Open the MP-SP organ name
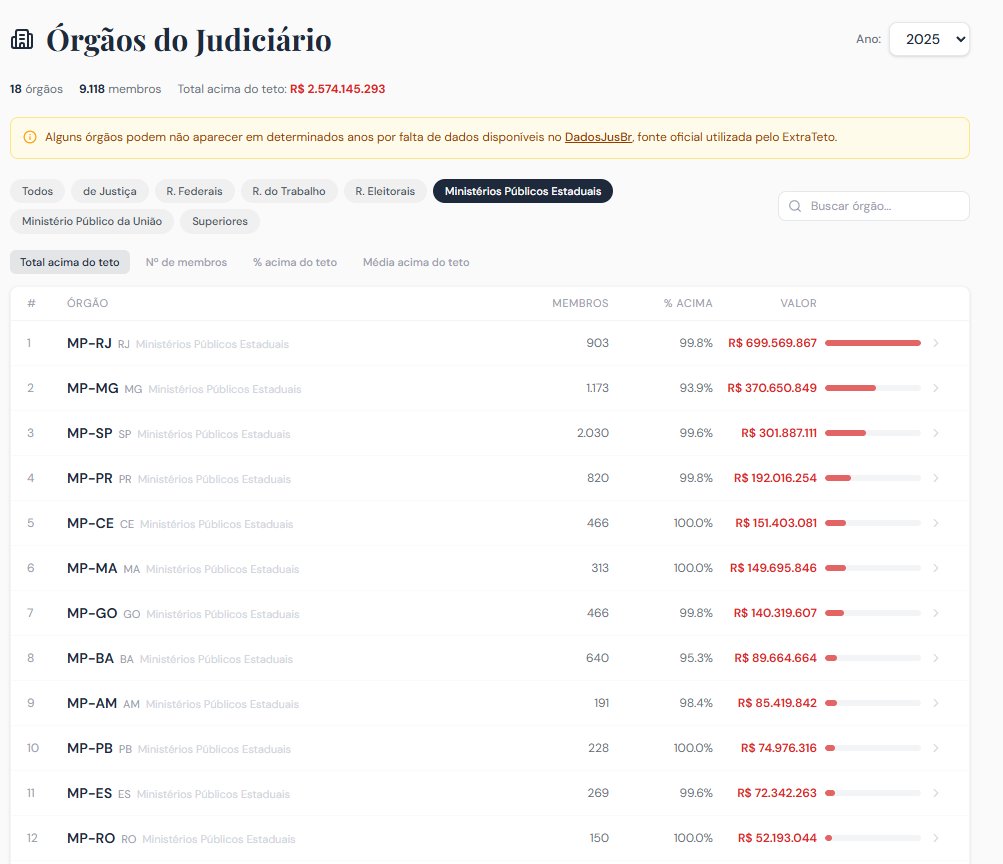The width and height of the screenshot is (1003, 864). (x=90, y=433)
